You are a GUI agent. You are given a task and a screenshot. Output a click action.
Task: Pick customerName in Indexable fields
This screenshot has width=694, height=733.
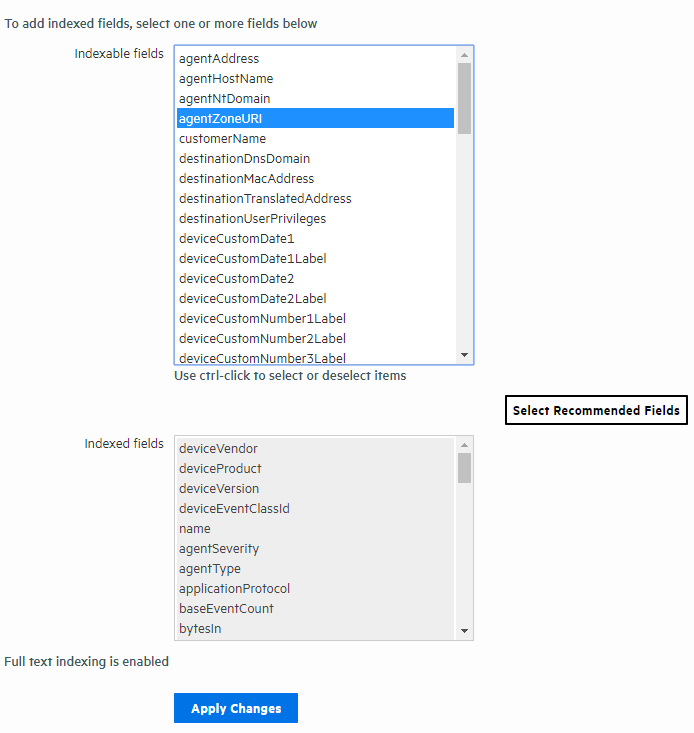pos(222,139)
